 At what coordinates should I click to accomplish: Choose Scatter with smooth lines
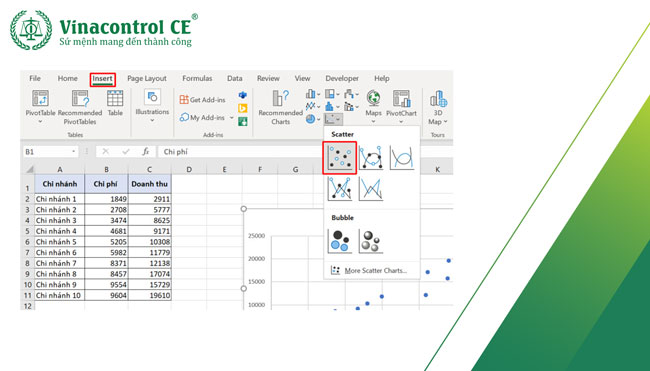point(402,158)
